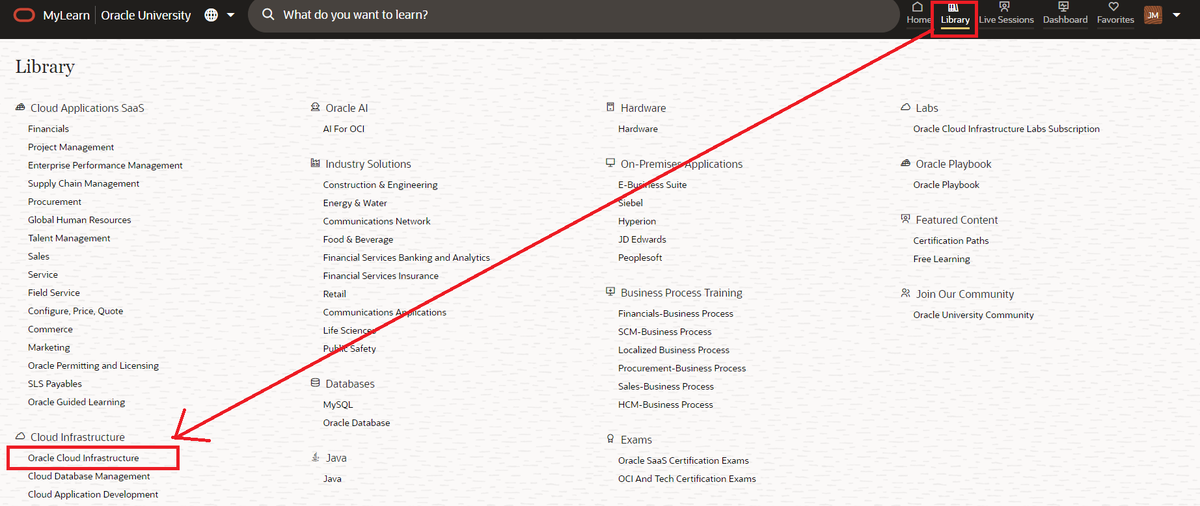
Task: Click the Oracle Playbook category icon
Action: 906,163
